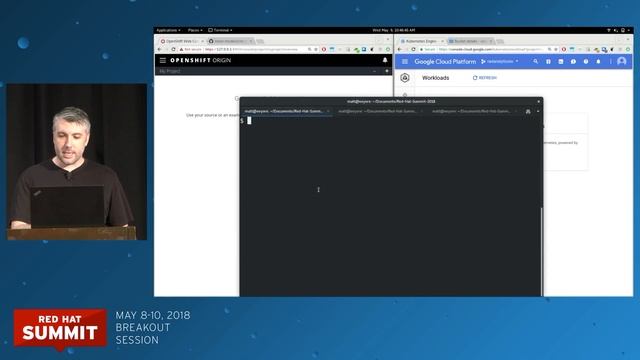Click the My Project title bar in OpenShift
The height and width of the screenshot is (360, 640).
273,71
